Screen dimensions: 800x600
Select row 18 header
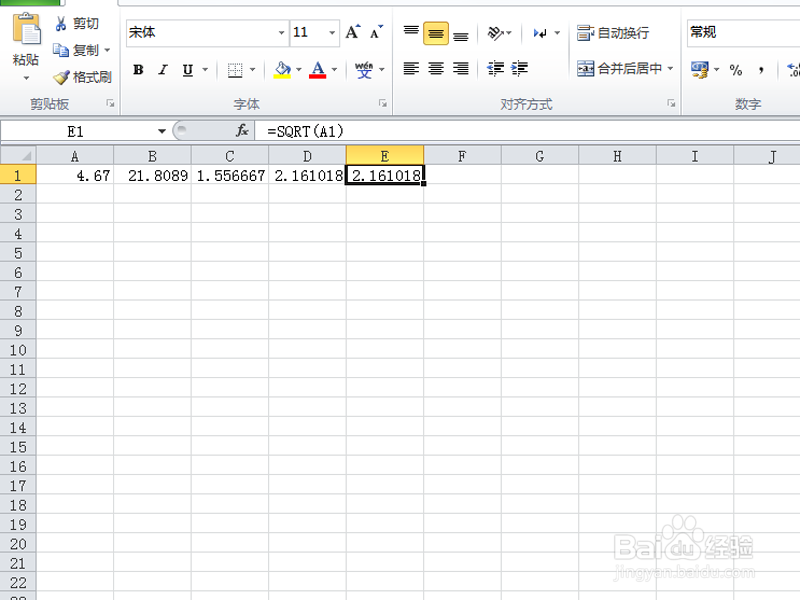pyautogui.click(x=18, y=505)
